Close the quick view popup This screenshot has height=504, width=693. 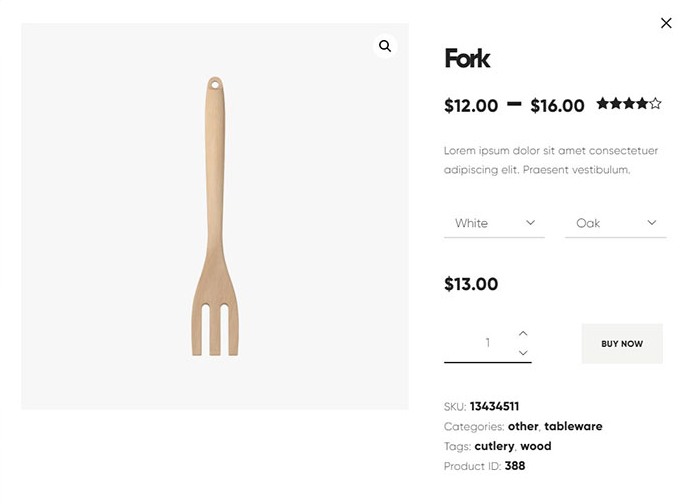666,23
